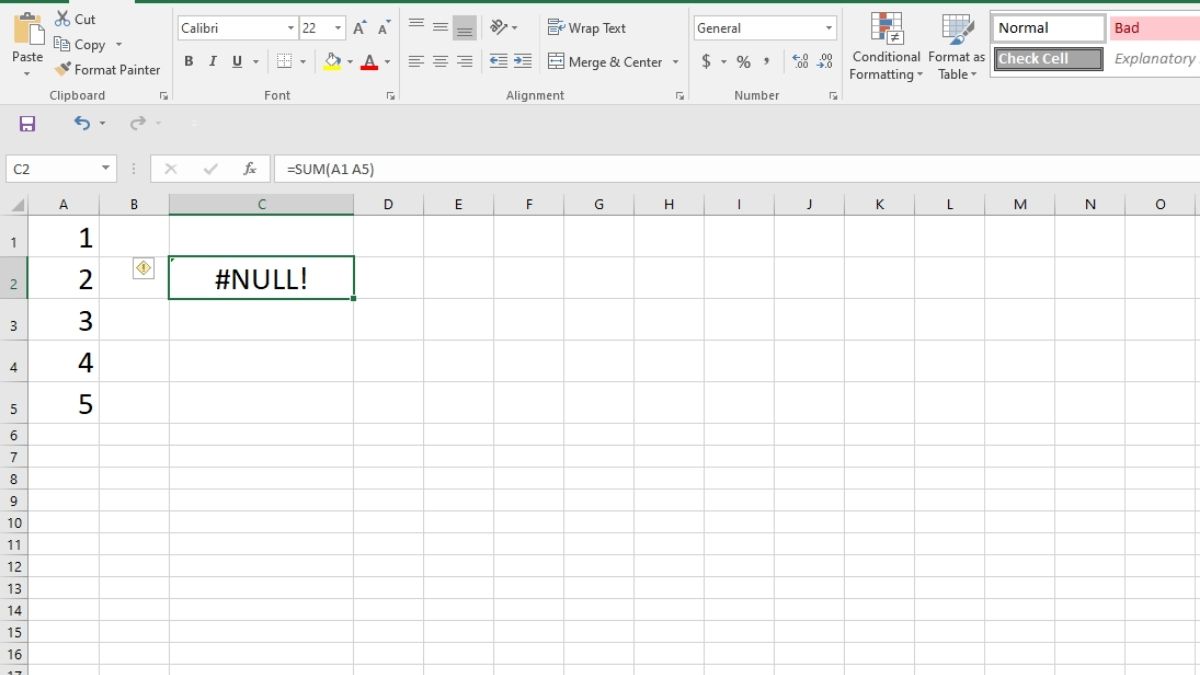
Task: Toggle bold formatting
Action: click(x=188, y=61)
